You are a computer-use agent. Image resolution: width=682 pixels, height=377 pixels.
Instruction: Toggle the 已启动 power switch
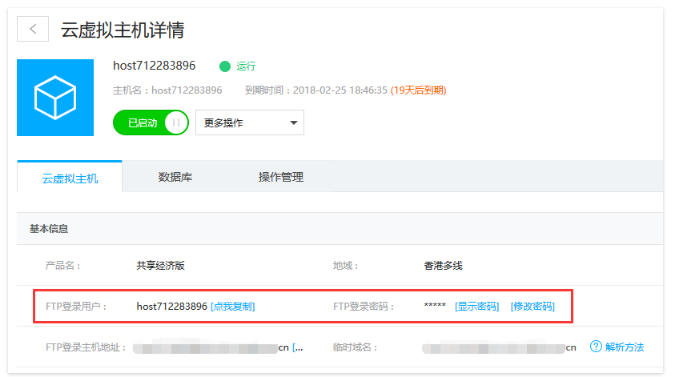pos(150,123)
